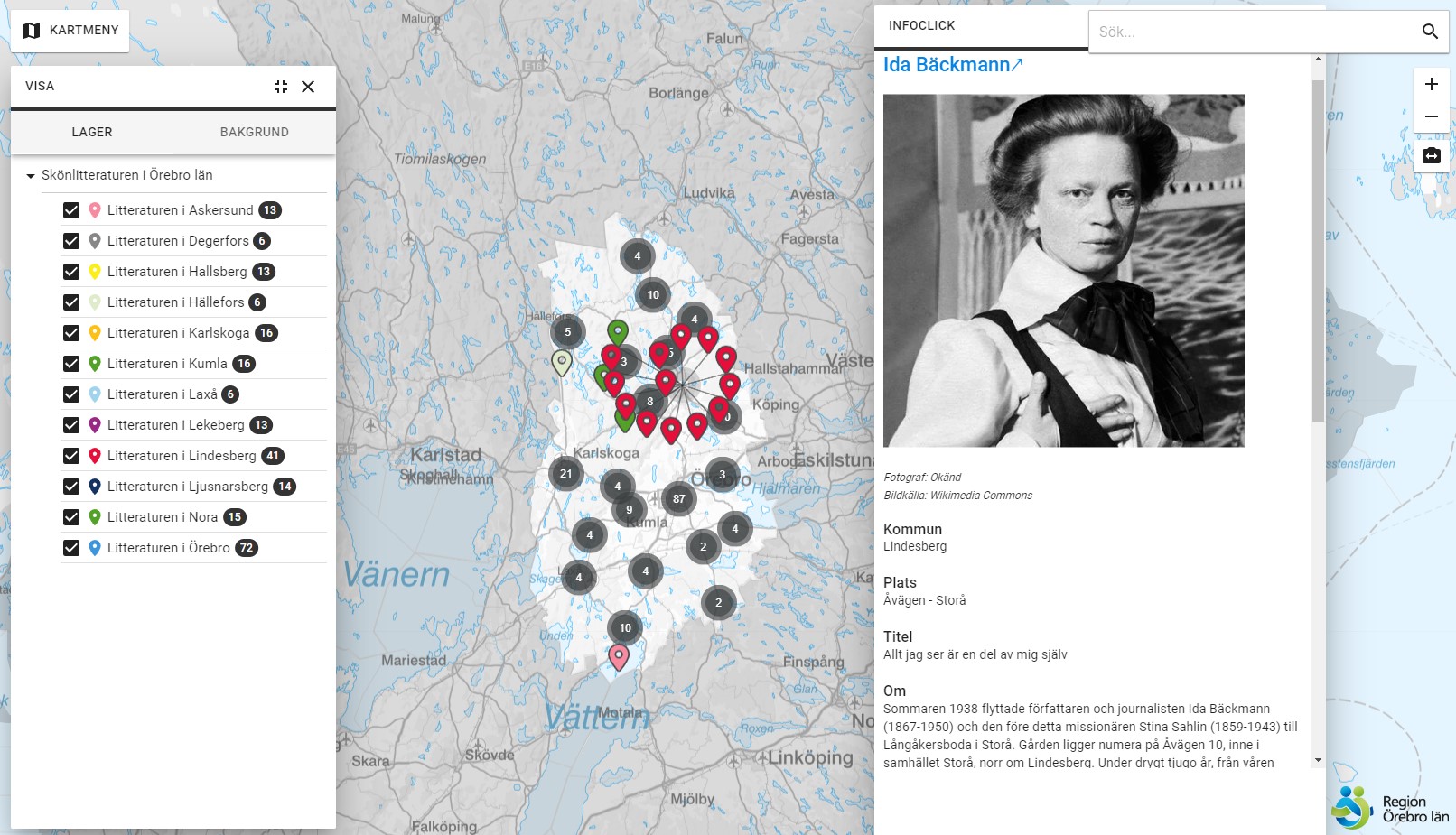Image resolution: width=1456 pixels, height=835 pixels.
Task: Toggle Litteraturen i Karlskoga checkbox
Action: pos(71,333)
